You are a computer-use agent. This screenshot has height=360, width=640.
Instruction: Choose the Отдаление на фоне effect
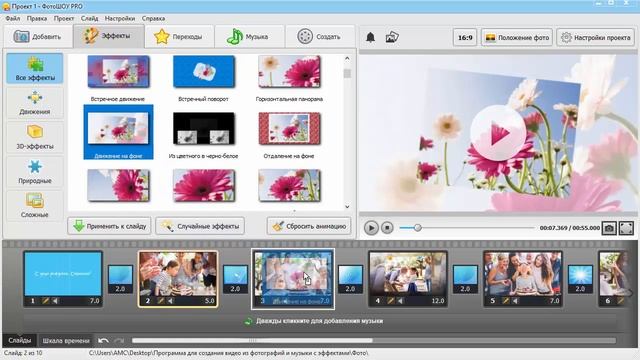(289, 129)
